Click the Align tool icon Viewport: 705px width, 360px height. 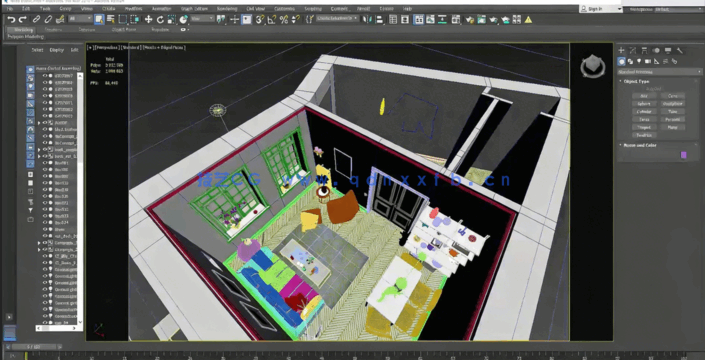point(380,19)
